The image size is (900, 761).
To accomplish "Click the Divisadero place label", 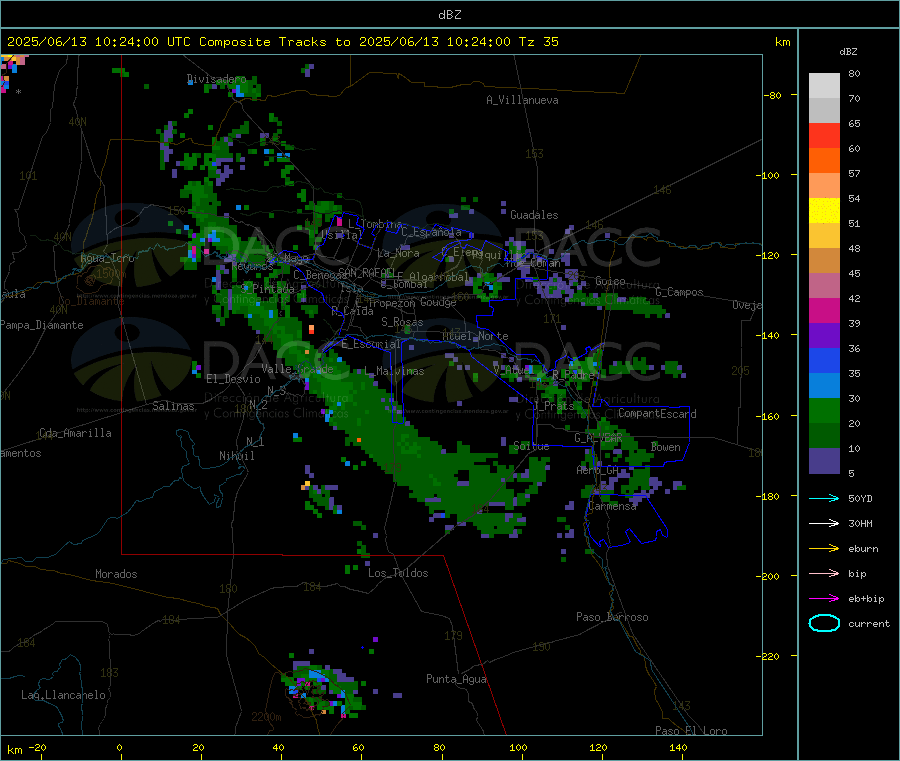I will 216,79.
